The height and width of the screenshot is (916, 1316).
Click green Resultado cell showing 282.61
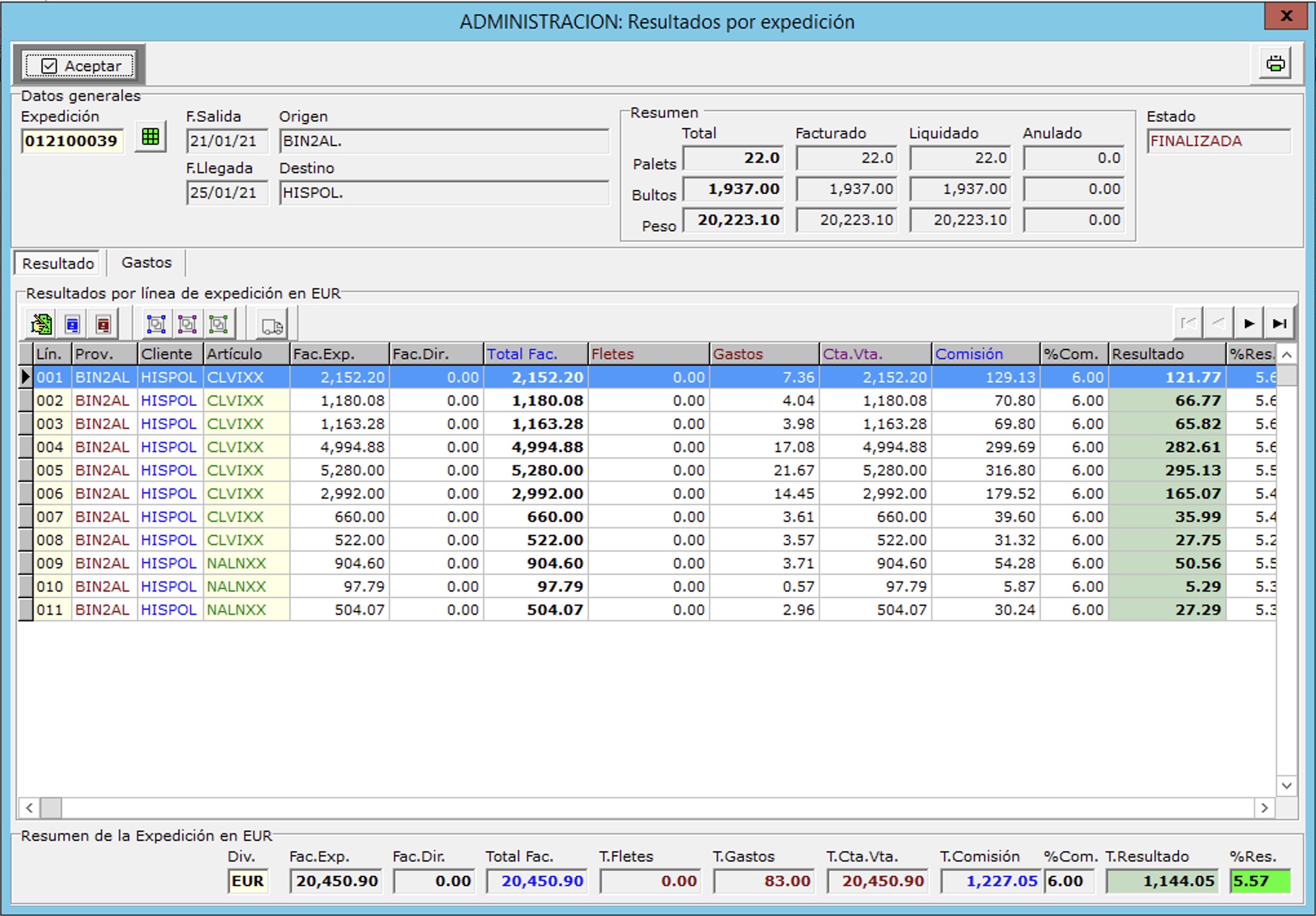pos(1166,447)
